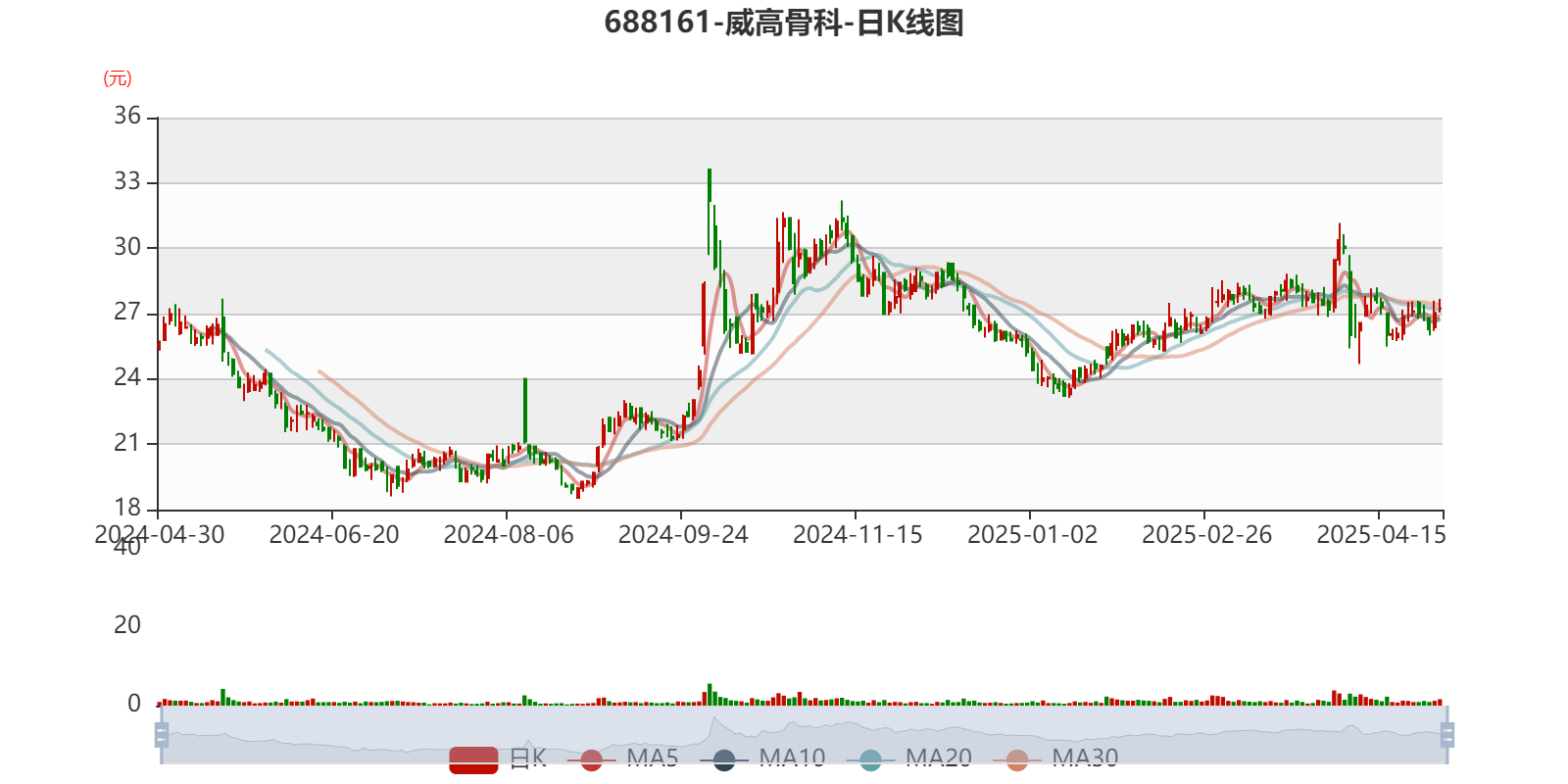The width and height of the screenshot is (1568, 784).
Task: Click the (元) unit label
Action: click(x=118, y=78)
